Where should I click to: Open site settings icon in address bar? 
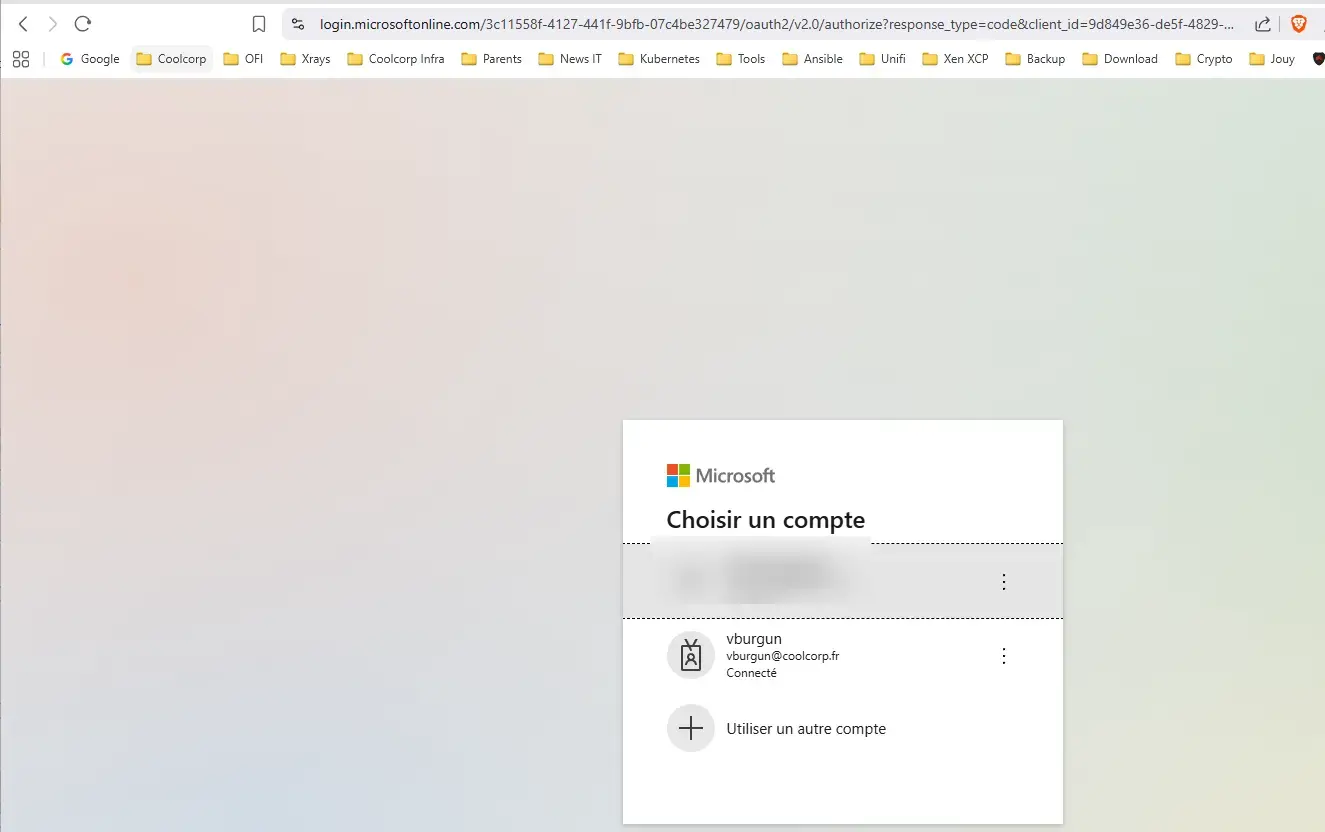click(298, 24)
